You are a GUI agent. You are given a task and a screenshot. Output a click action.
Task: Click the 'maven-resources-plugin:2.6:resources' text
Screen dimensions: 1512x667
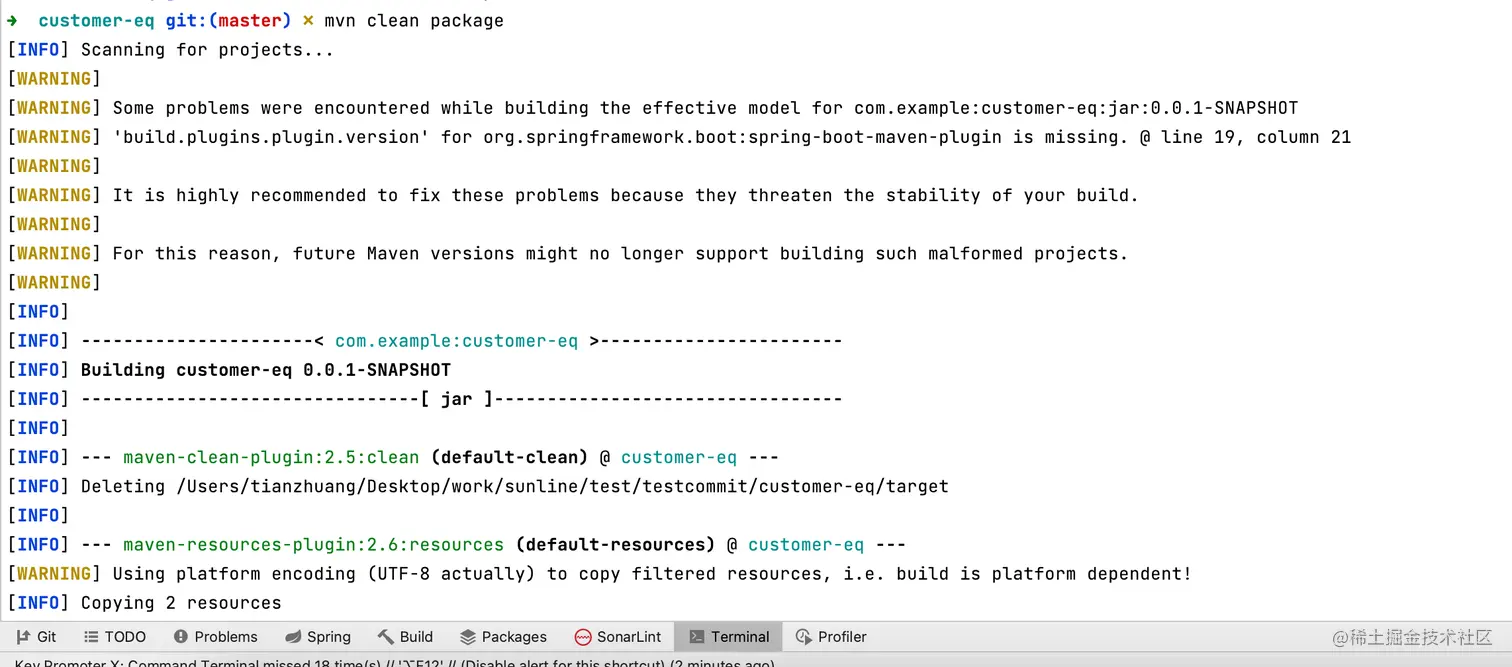click(313, 545)
